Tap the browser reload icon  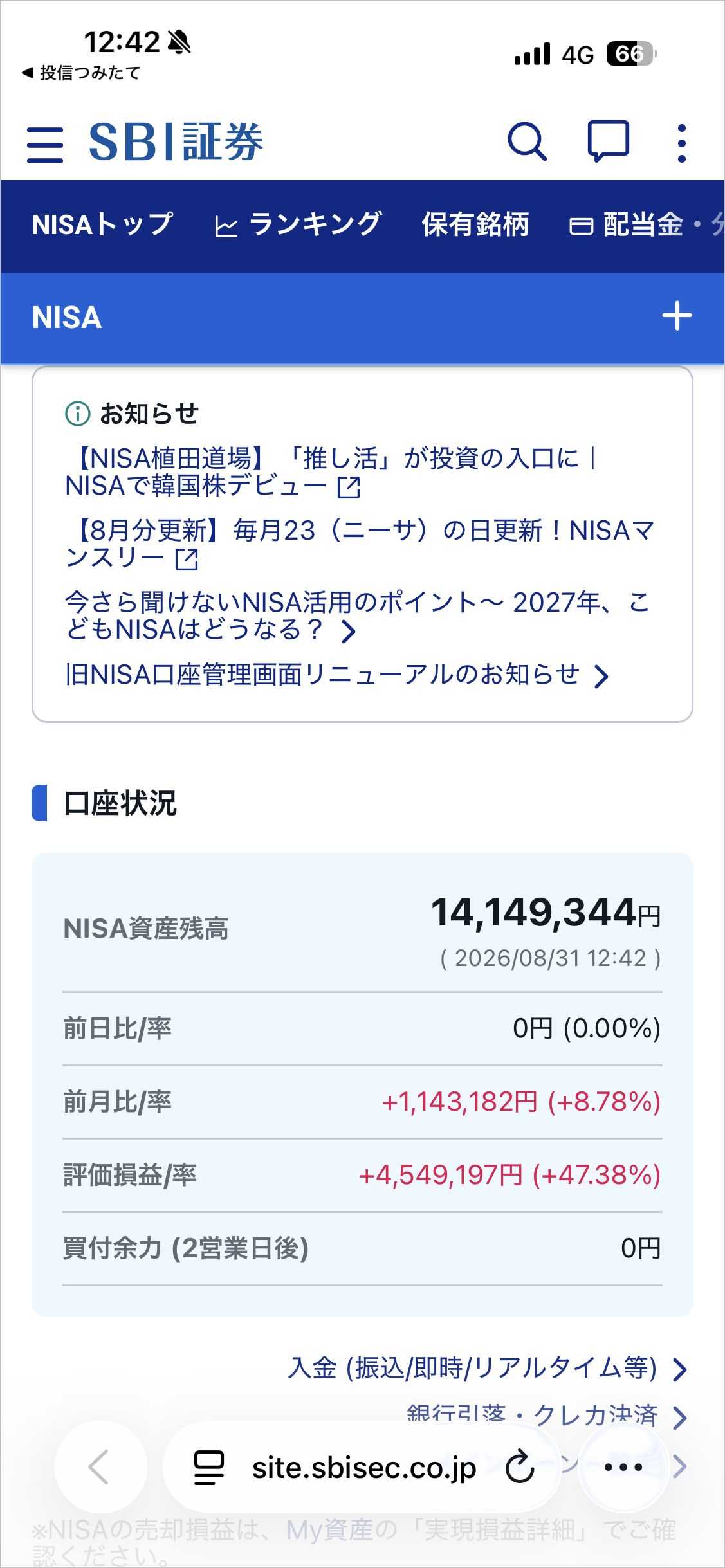coord(520,1467)
